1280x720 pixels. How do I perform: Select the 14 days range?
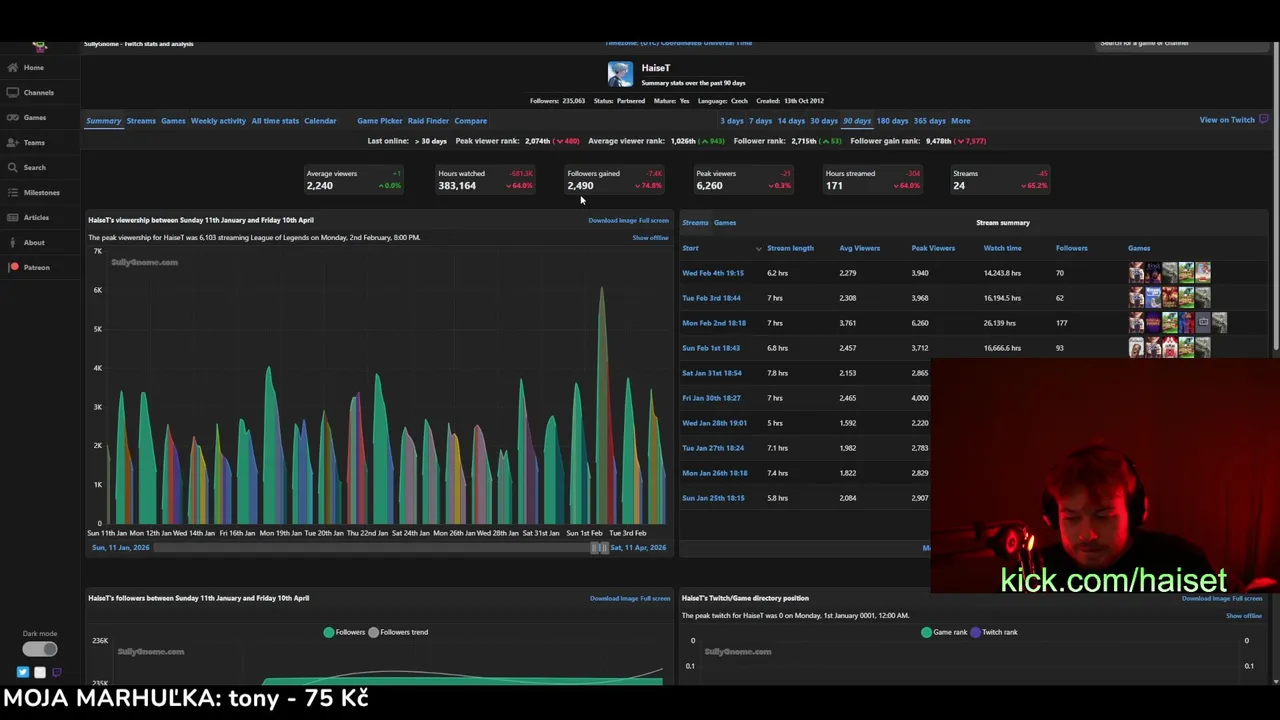click(x=791, y=121)
